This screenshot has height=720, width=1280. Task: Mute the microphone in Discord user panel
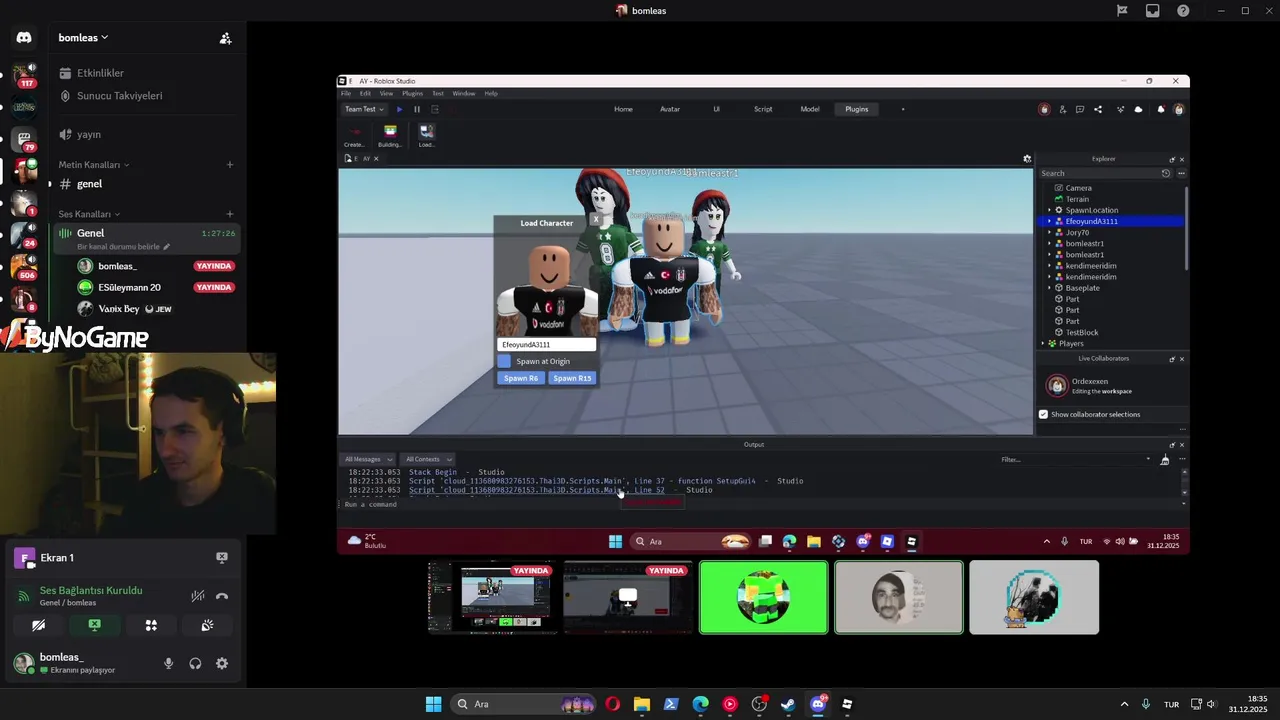click(x=168, y=663)
